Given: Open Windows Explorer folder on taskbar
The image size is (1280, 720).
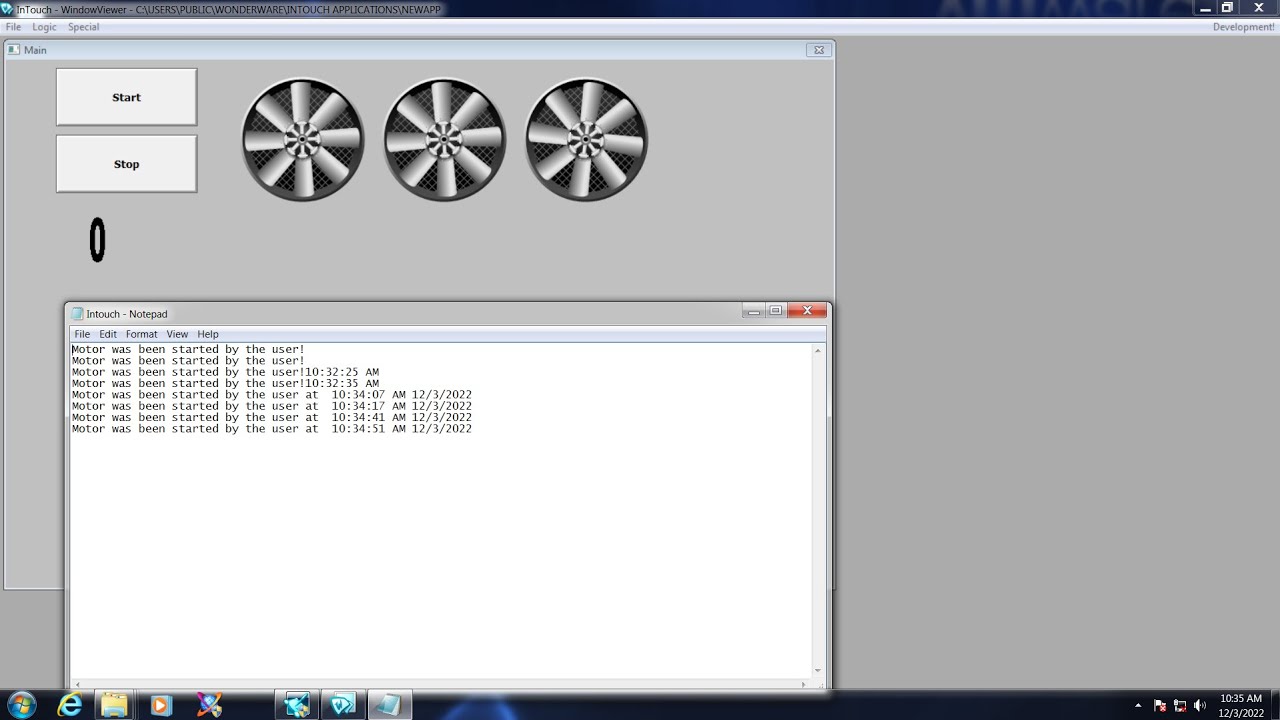Looking at the screenshot, I should tap(114, 705).
